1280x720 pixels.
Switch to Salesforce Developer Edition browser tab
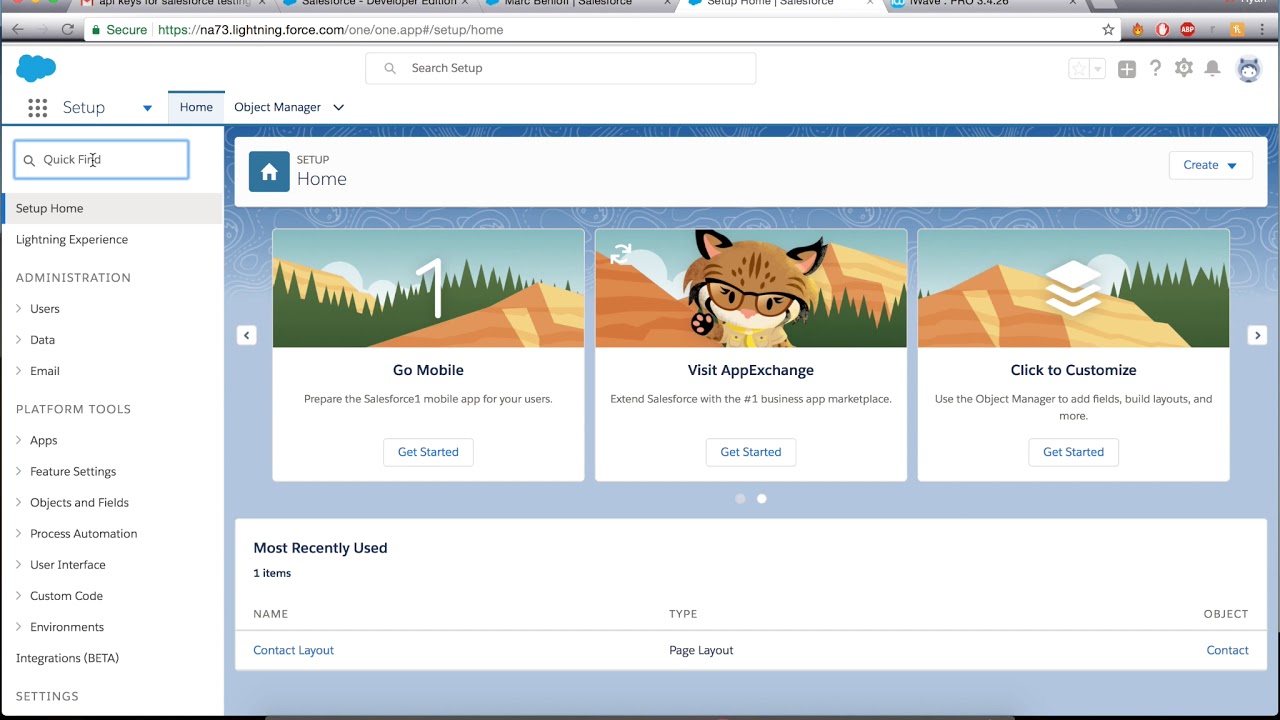[374, 5]
